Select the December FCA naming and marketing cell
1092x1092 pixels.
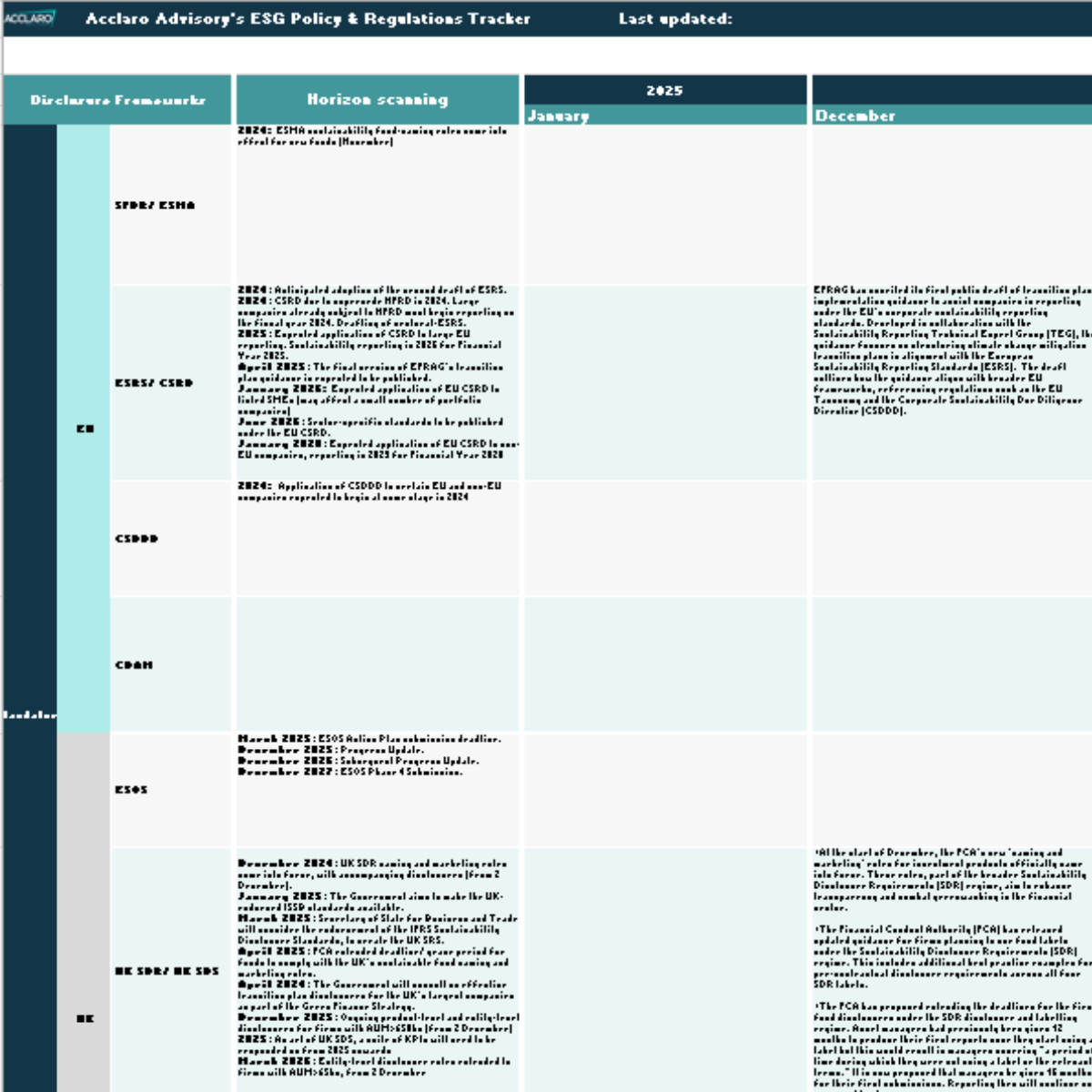952,971
